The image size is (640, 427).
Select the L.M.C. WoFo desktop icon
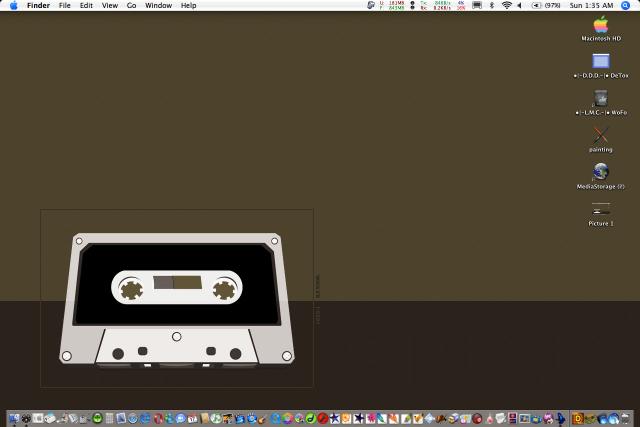pos(601,98)
